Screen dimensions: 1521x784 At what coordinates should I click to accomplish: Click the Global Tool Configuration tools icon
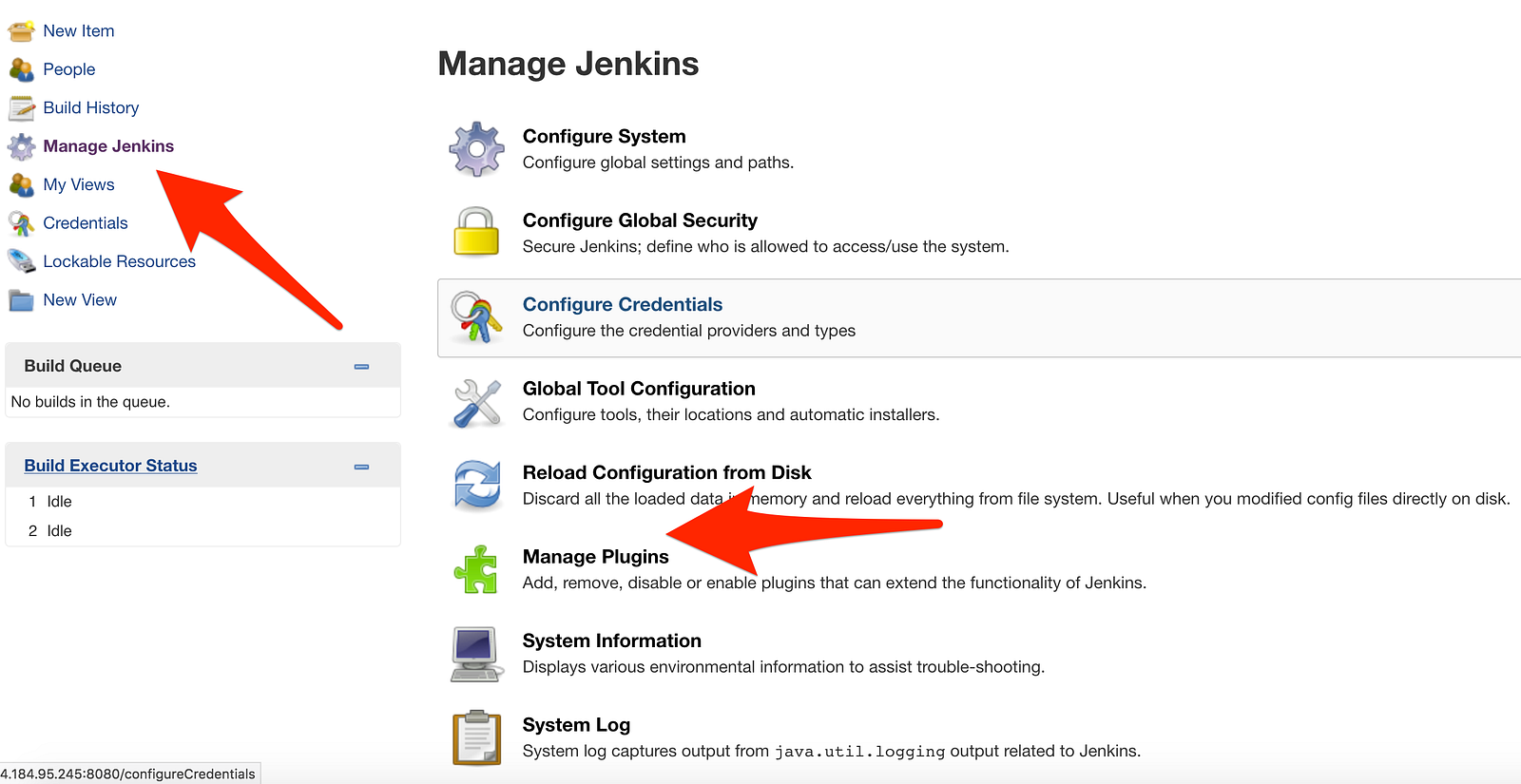pos(476,402)
